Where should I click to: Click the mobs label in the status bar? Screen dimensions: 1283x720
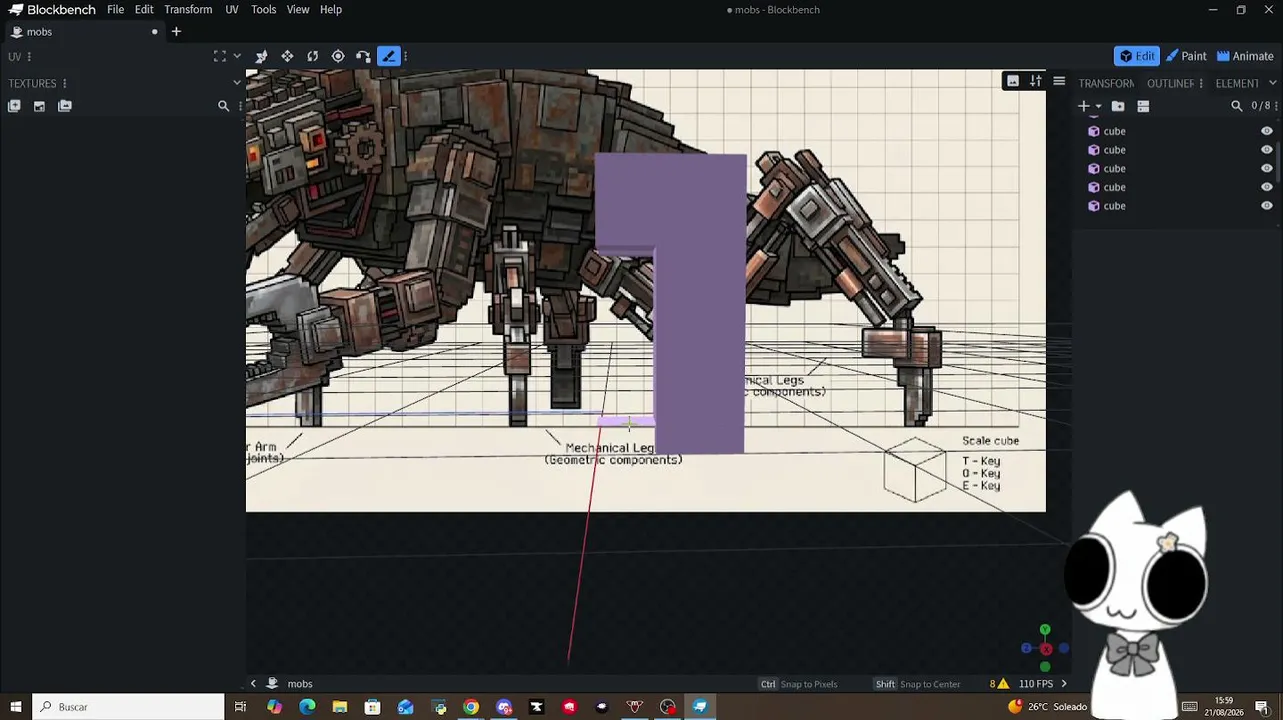300,684
